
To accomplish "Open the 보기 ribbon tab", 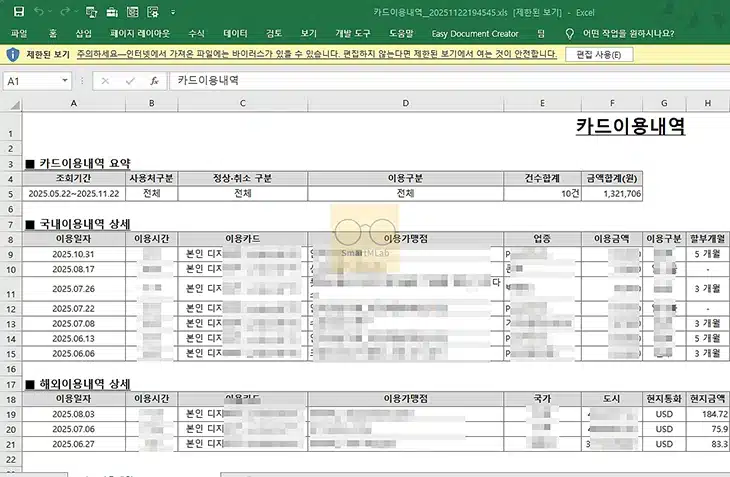I will pyautogui.click(x=309, y=34).
